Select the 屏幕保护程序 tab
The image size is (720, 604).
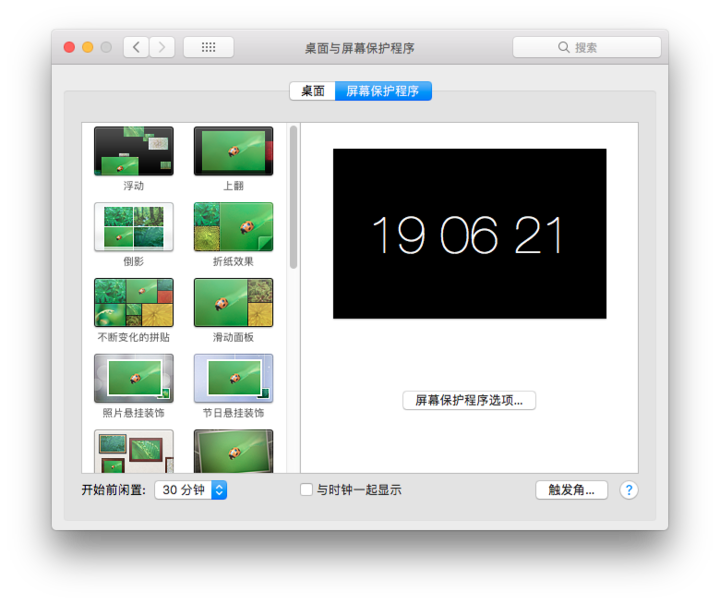[383, 91]
